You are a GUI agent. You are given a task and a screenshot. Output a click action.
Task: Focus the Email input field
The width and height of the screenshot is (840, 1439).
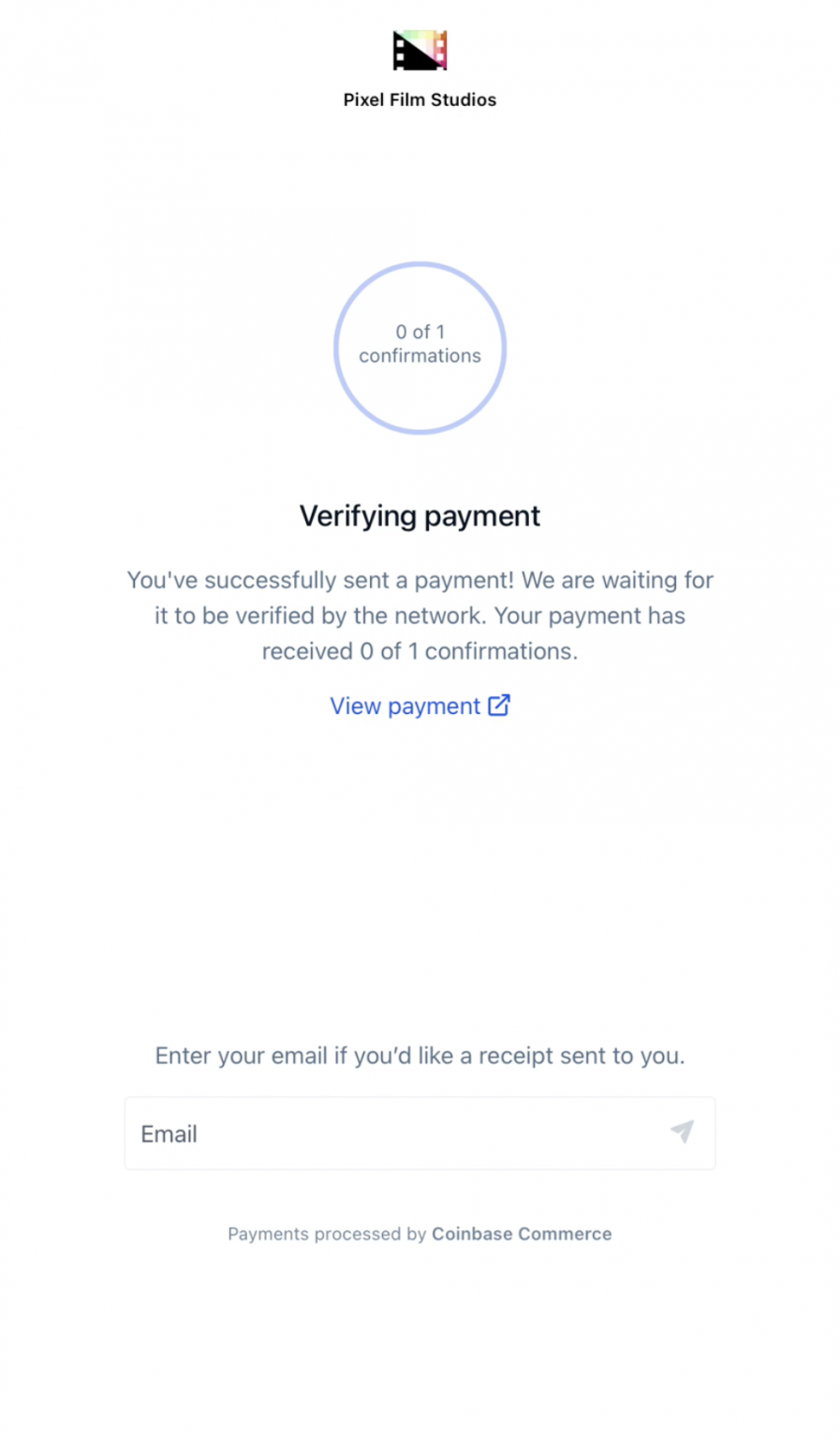click(x=420, y=1134)
